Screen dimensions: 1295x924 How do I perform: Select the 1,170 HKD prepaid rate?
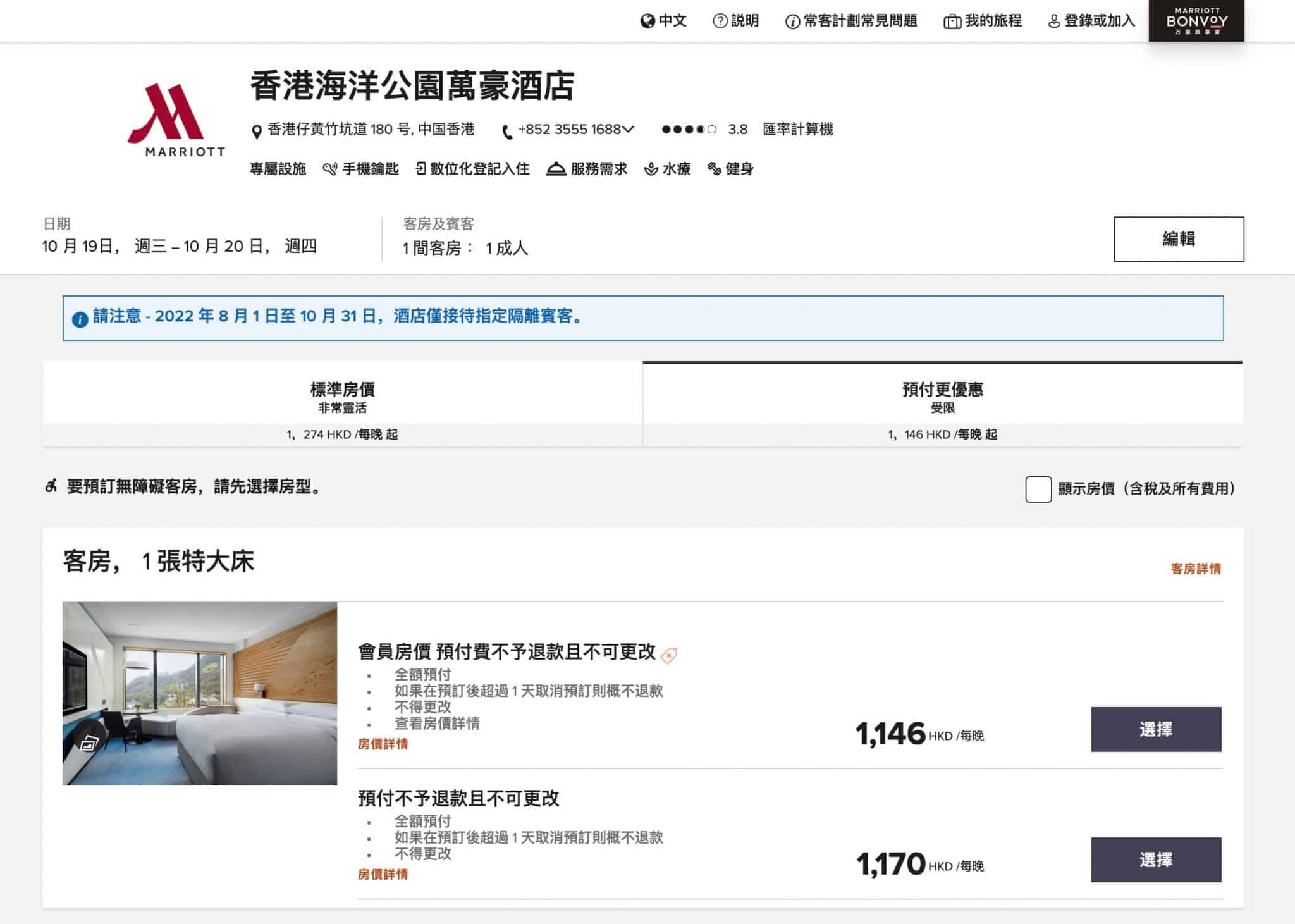(1156, 859)
